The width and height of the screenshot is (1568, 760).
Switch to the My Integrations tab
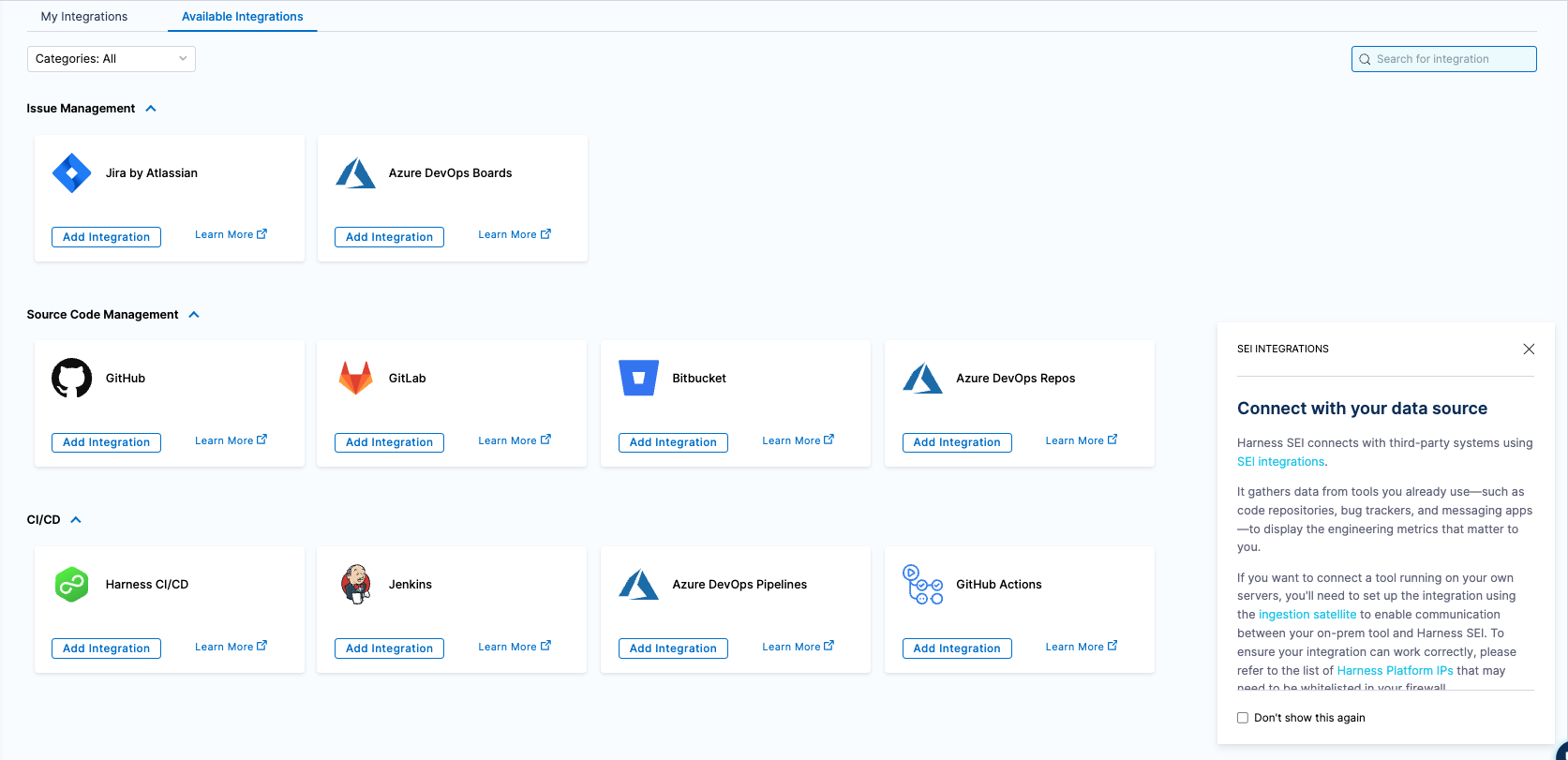coord(84,17)
